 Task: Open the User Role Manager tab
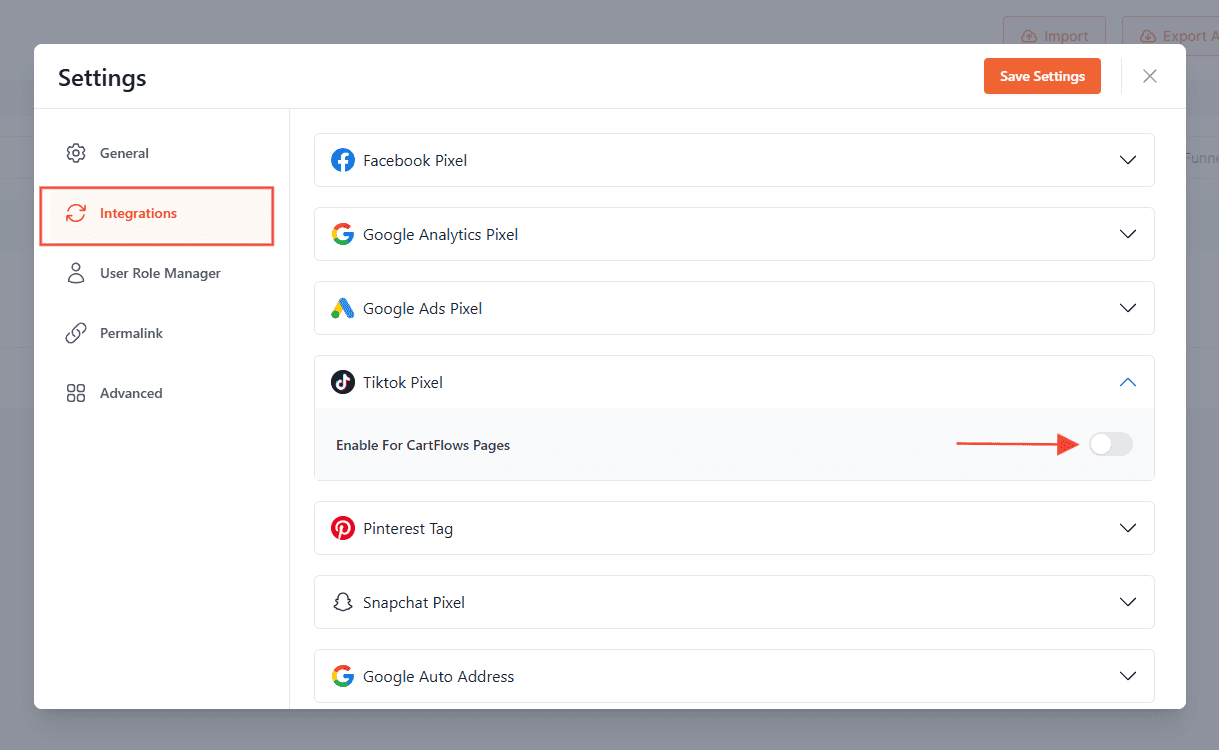tap(159, 273)
